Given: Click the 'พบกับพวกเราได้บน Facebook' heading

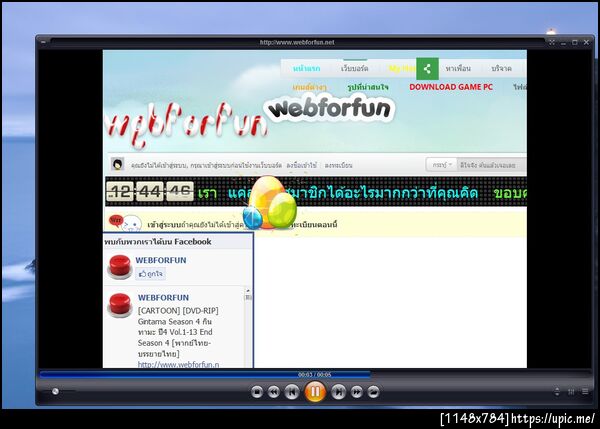Looking at the screenshot, I should (x=158, y=242).
